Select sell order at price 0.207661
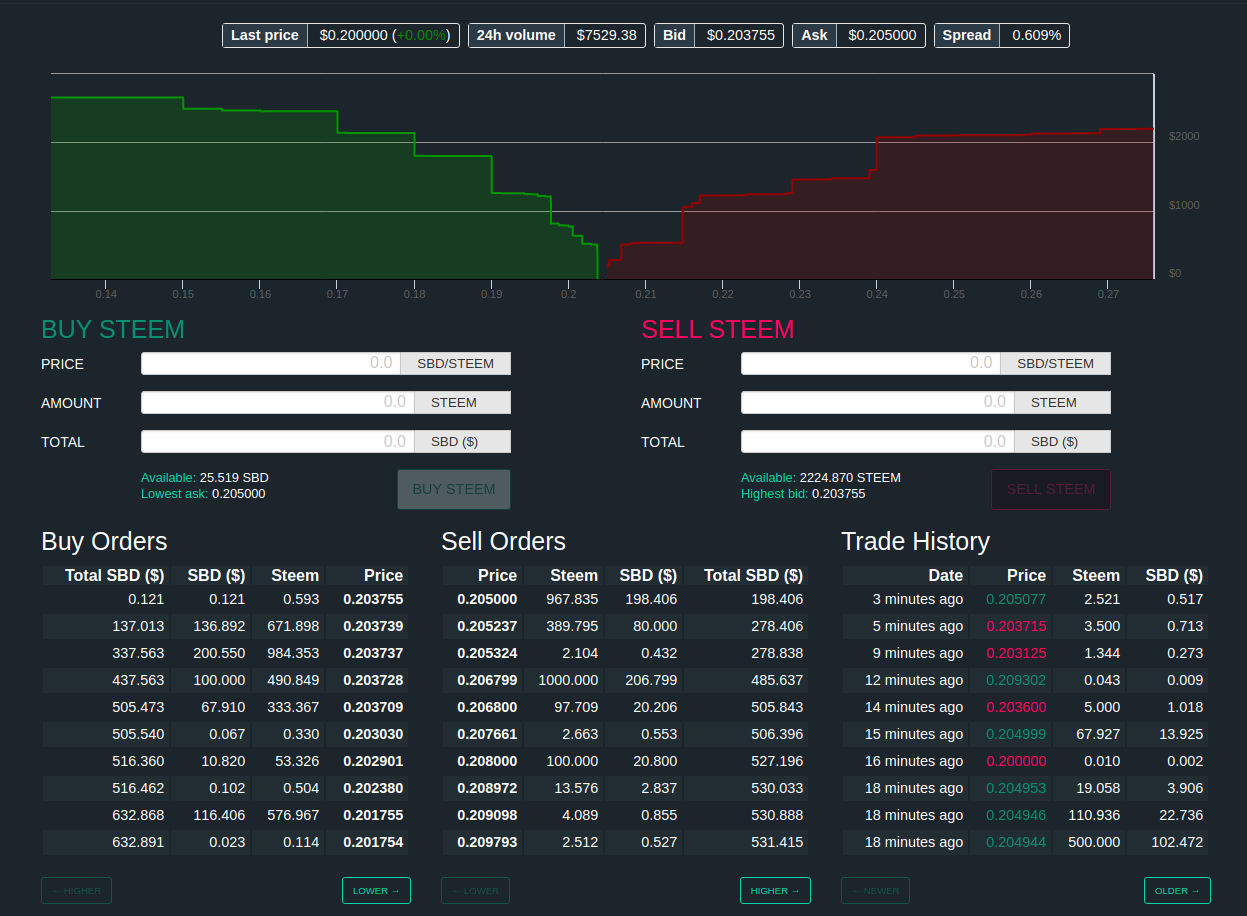Screen dimensions: 1247x916 (625, 734)
